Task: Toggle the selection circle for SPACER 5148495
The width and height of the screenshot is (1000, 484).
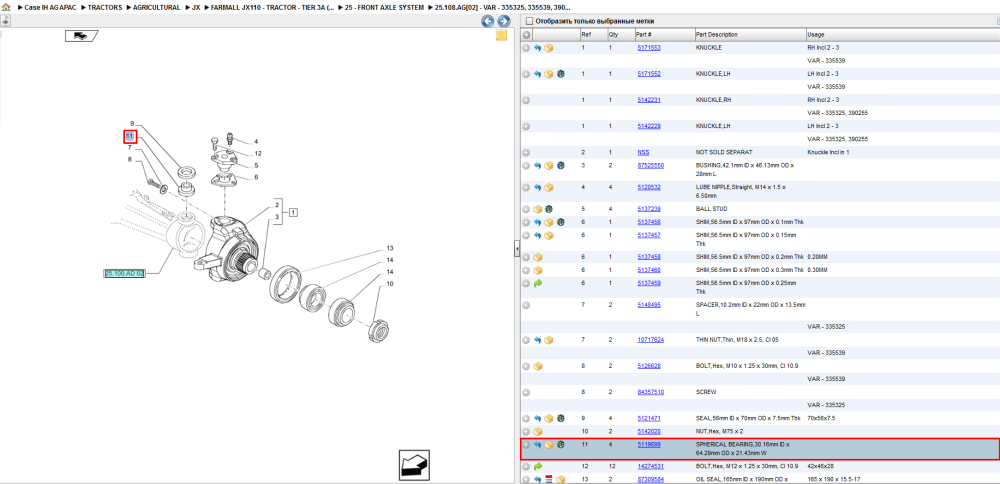Action: (x=526, y=305)
